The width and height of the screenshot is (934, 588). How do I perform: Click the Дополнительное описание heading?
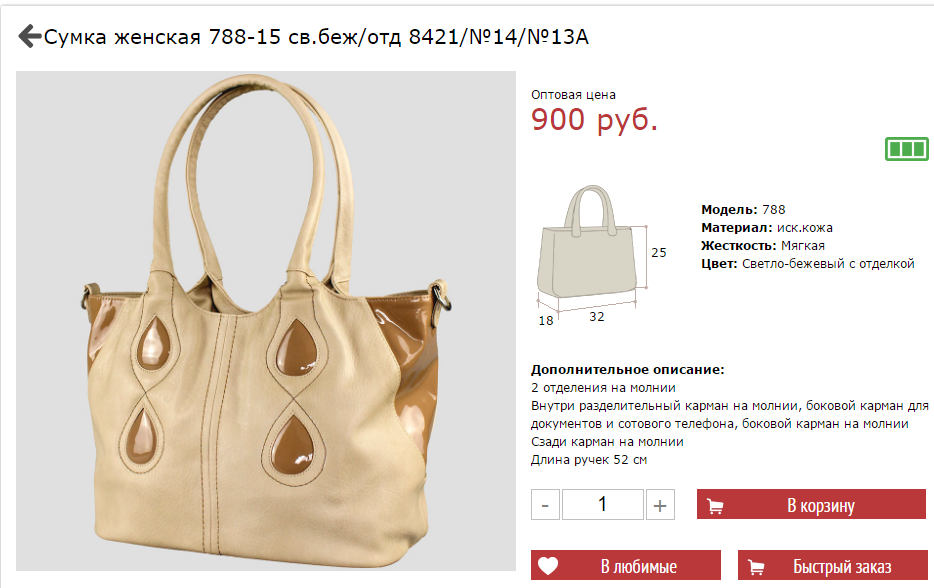click(628, 369)
